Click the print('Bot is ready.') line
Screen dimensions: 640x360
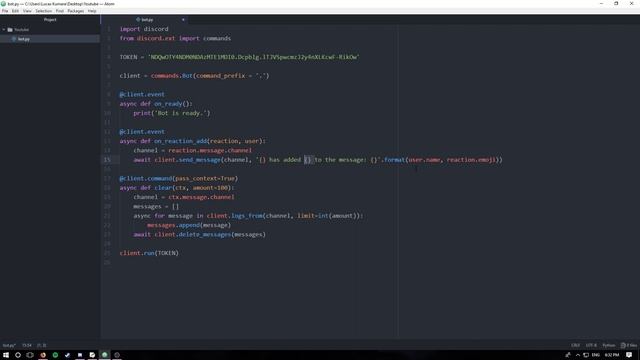[171, 113]
